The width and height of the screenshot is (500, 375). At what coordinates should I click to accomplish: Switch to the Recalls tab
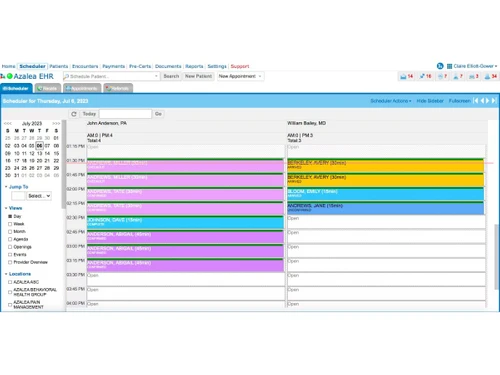click(x=48, y=88)
